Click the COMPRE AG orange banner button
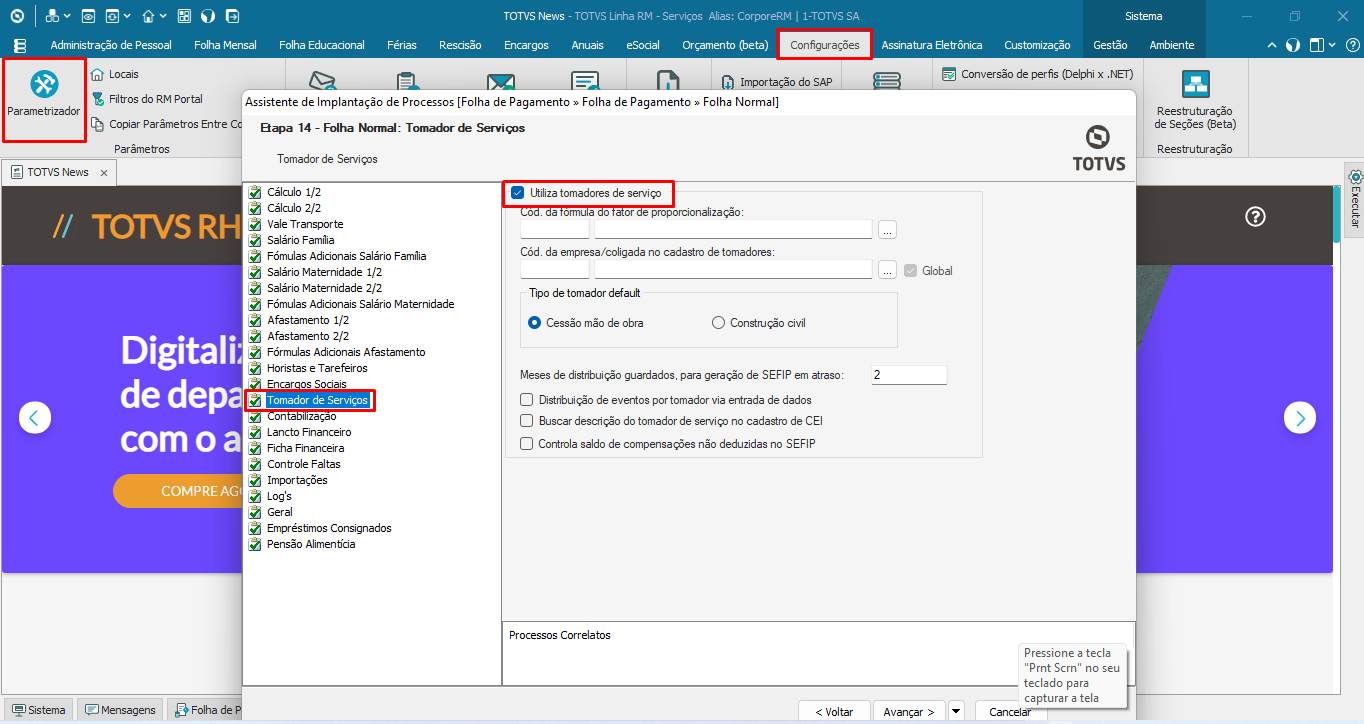The width and height of the screenshot is (1364, 724). click(x=180, y=491)
